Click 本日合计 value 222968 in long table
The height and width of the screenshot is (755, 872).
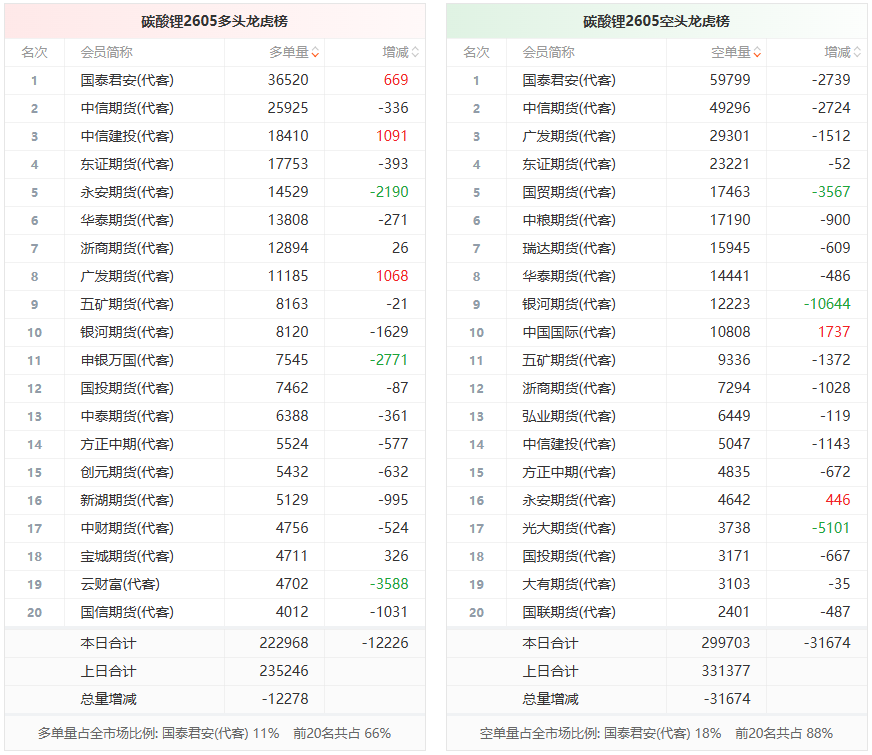[x=284, y=643]
